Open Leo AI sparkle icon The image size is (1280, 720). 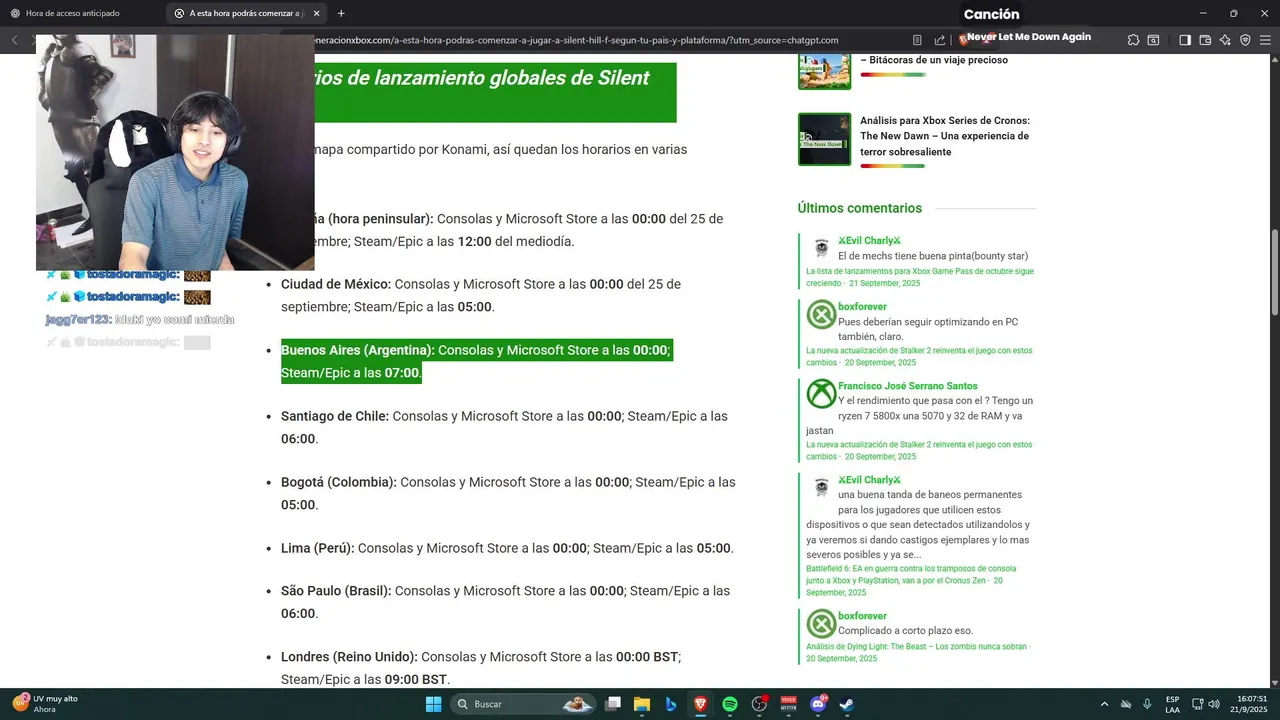1225,40
